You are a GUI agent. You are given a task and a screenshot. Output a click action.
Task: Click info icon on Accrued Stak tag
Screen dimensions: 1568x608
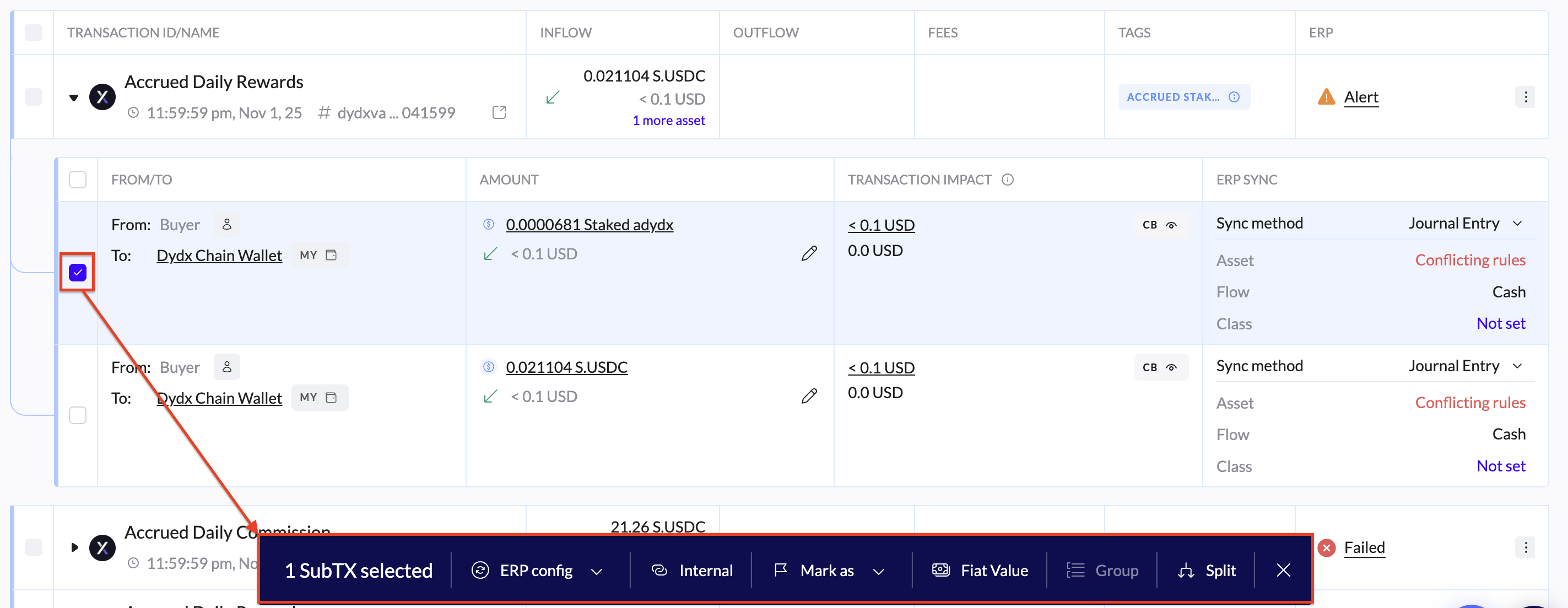click(1234, 97)
